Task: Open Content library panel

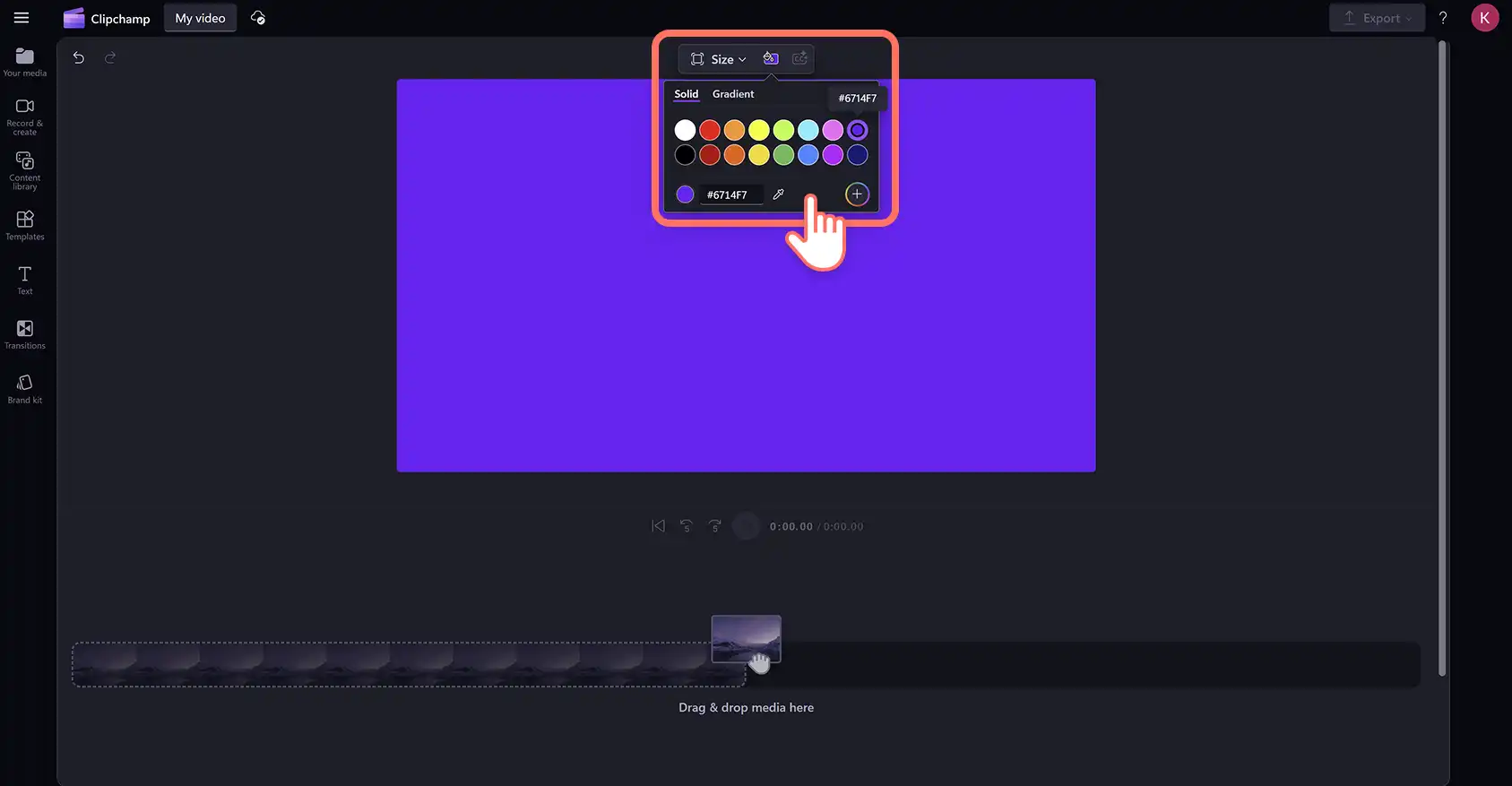Action: [x=25, y=170]
